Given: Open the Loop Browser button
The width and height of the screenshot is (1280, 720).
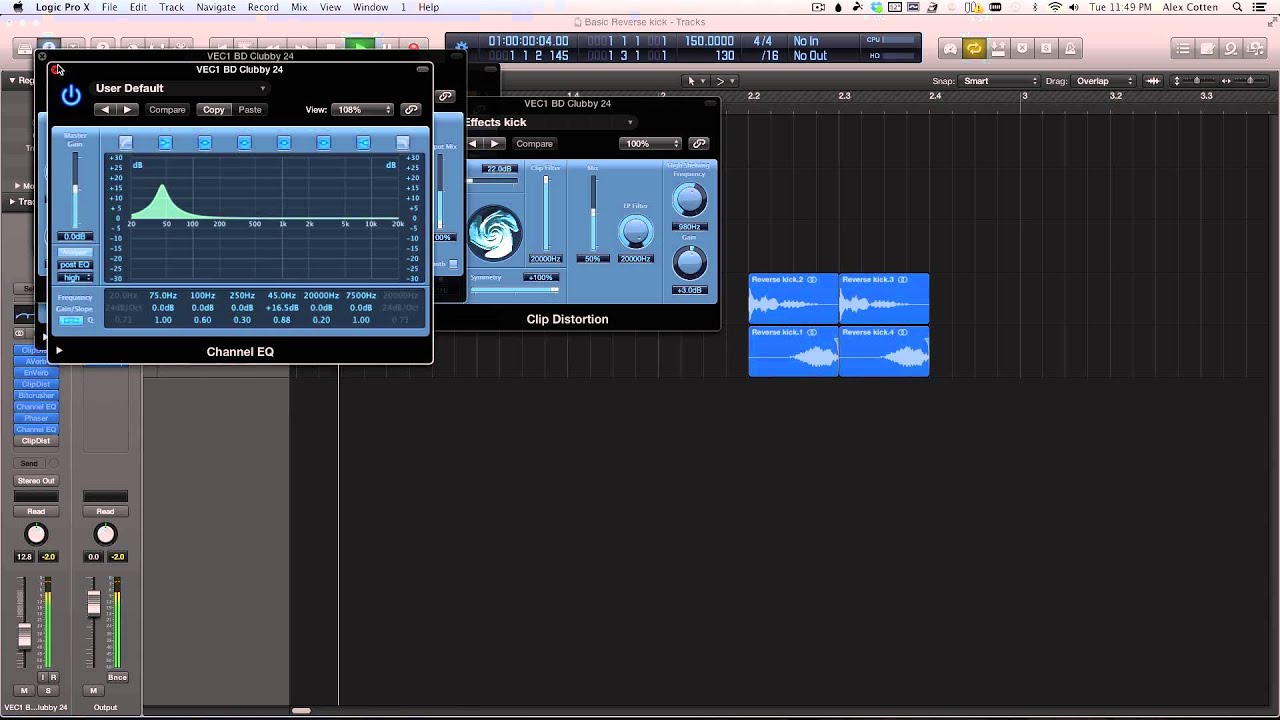Looking at the screenshot, I should 1231,48.
